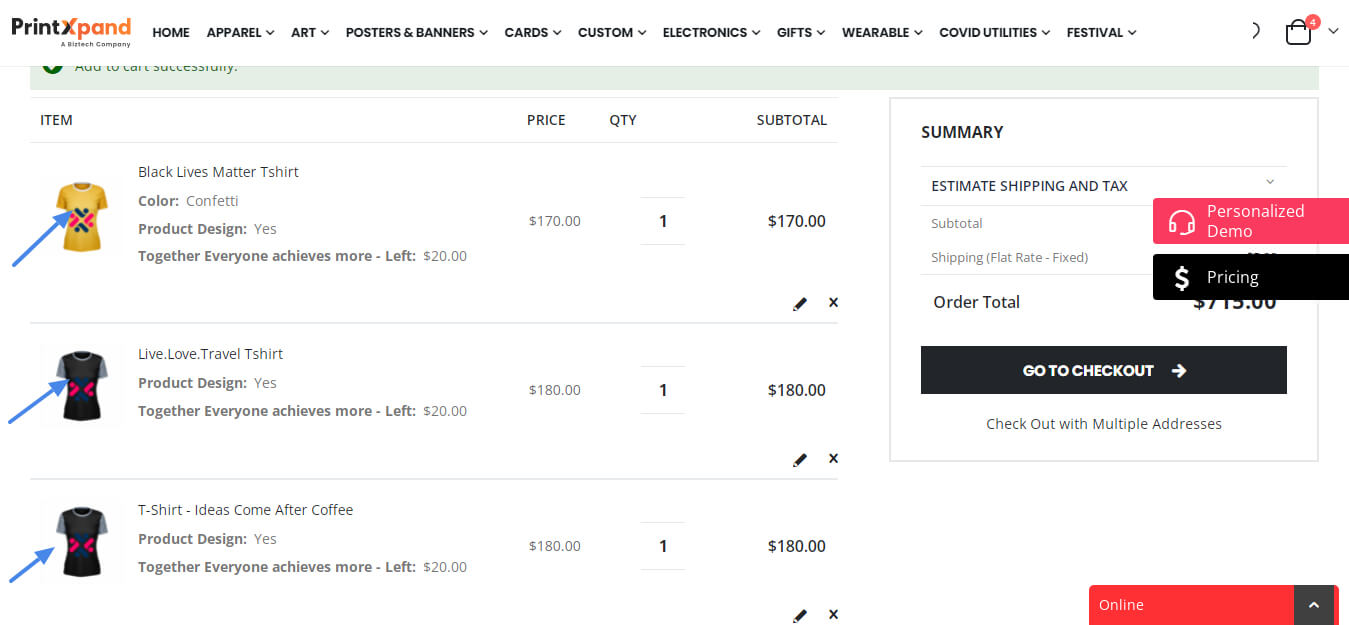
Task: Open the Apparel dropdown menu
Action: (x=240, y=32)
